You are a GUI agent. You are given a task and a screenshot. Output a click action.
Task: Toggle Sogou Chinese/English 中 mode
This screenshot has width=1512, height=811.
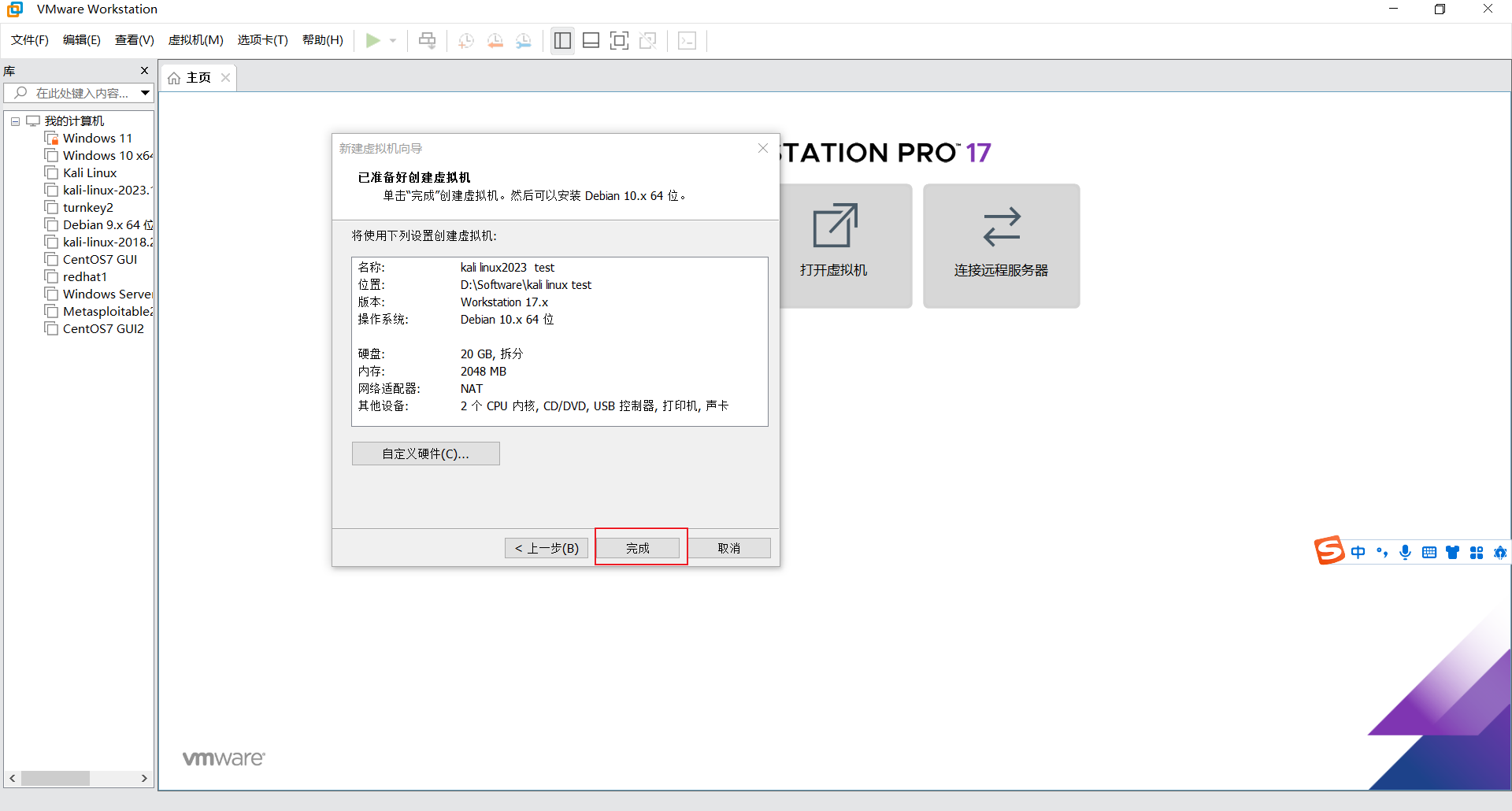click(1358, 552)
